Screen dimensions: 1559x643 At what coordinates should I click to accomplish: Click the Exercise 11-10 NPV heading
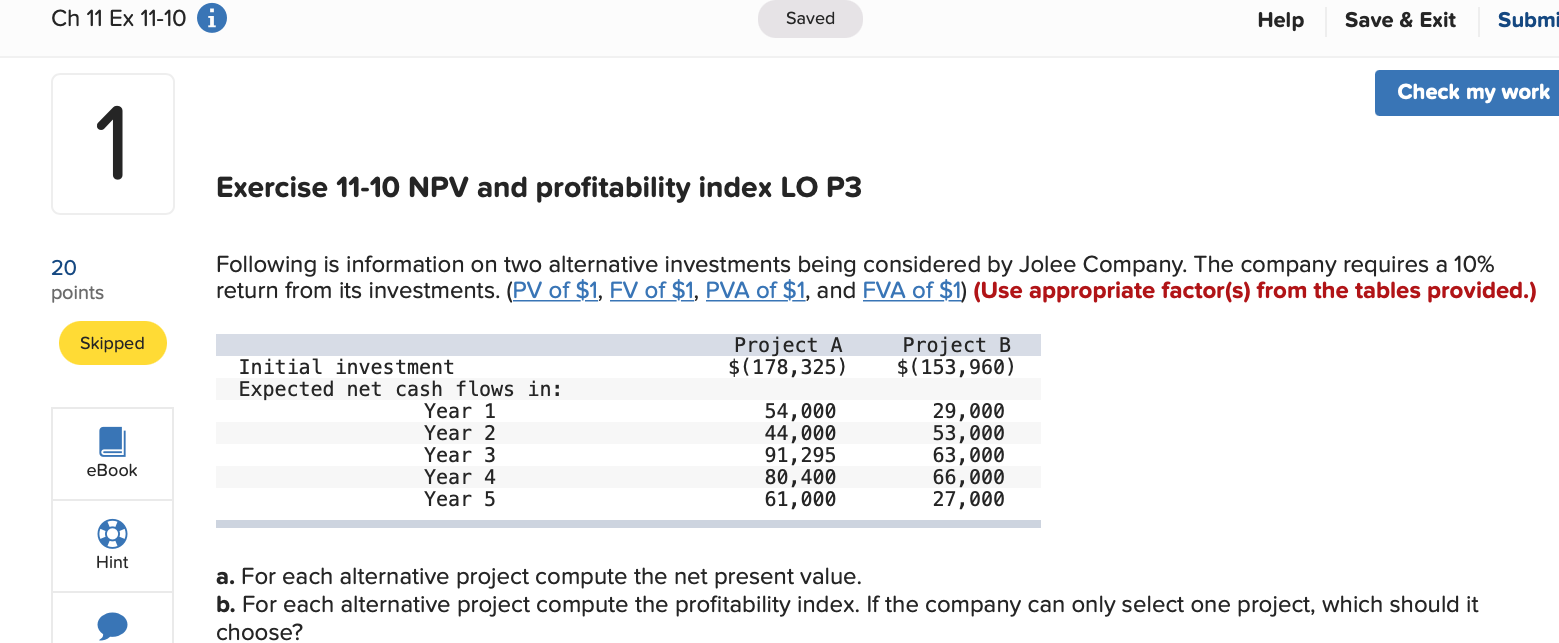coord(539,188)
